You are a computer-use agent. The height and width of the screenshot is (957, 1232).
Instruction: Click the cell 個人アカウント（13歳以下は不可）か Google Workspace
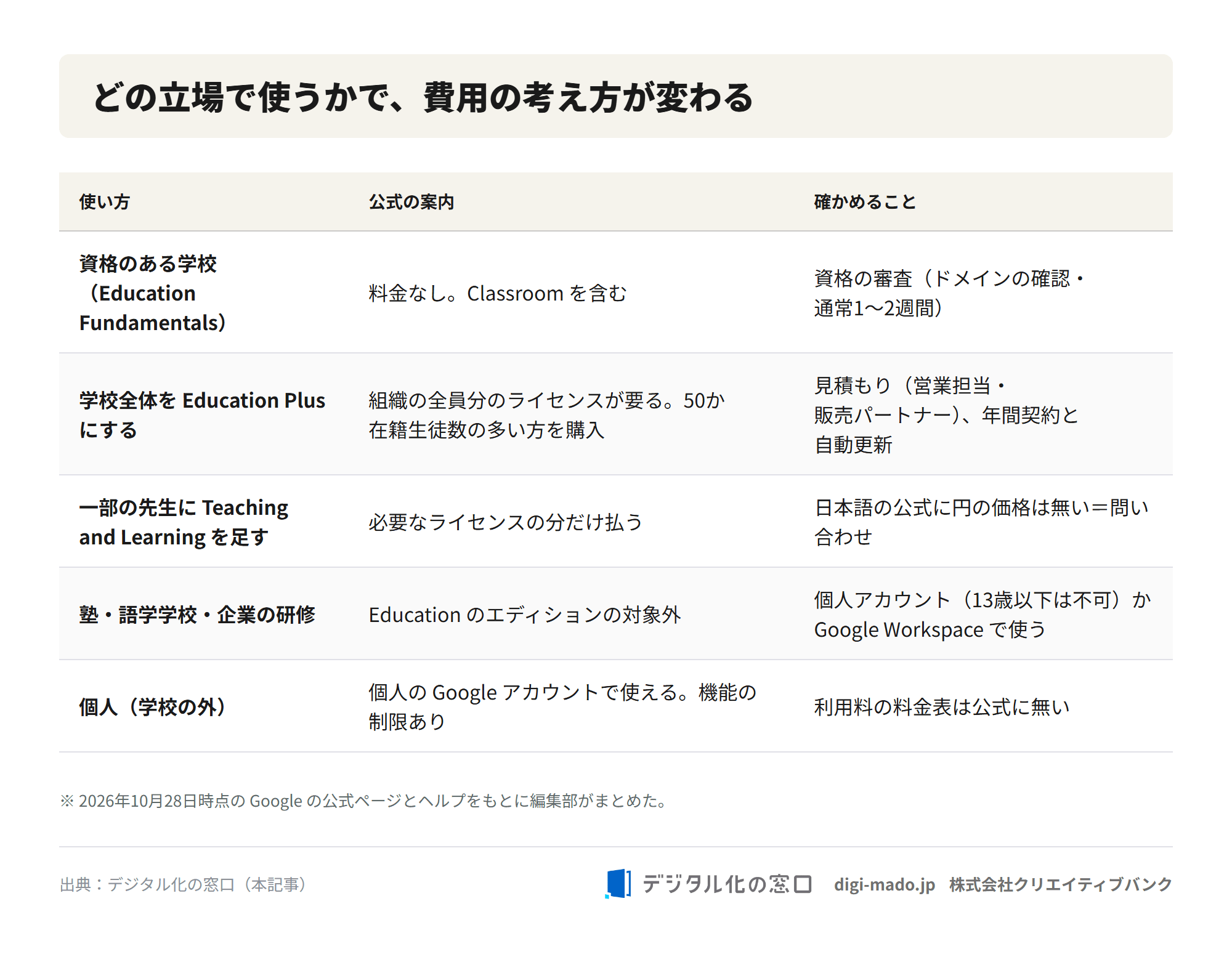983,615
